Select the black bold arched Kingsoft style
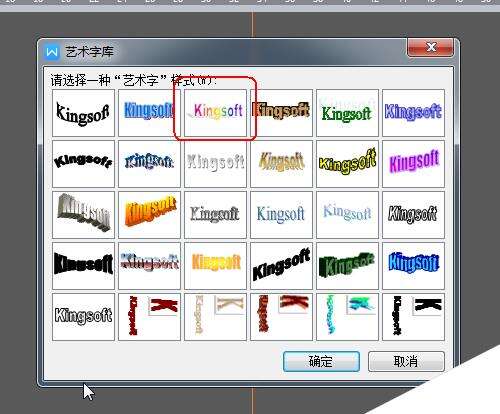500x414 pixels. click(x=83, y=164)
